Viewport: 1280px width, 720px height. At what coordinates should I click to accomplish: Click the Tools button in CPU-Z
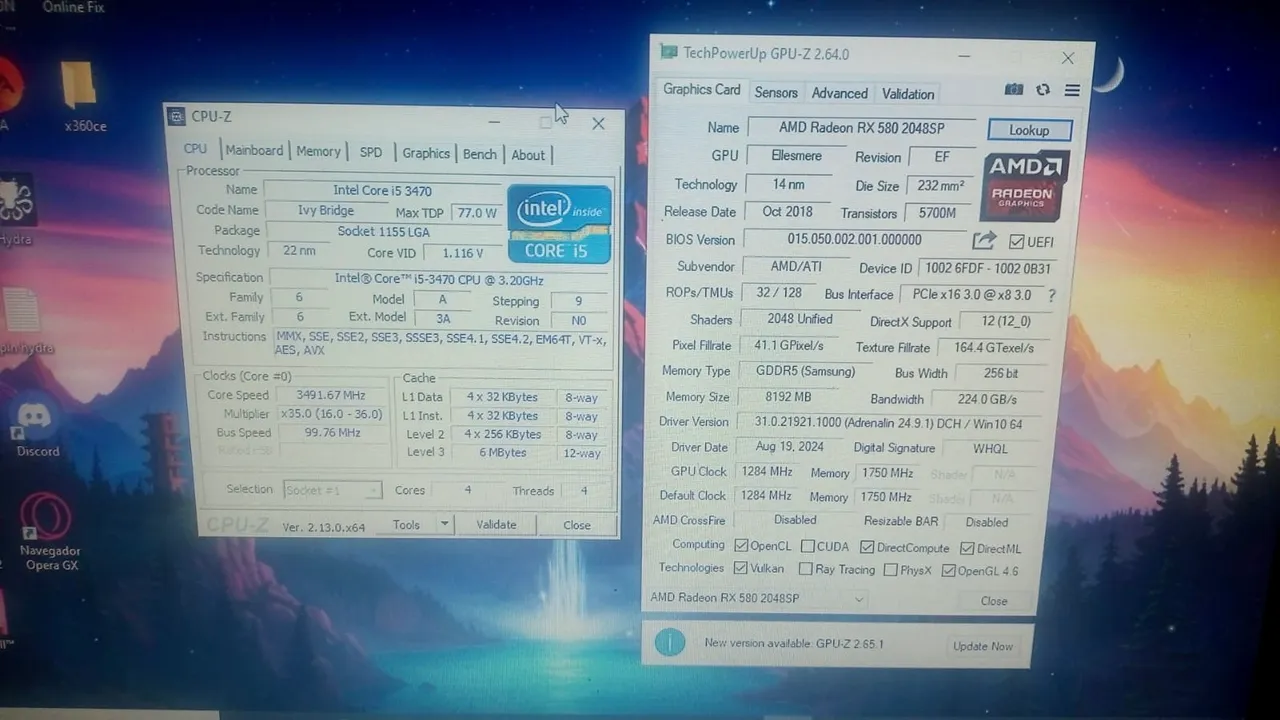406,525
